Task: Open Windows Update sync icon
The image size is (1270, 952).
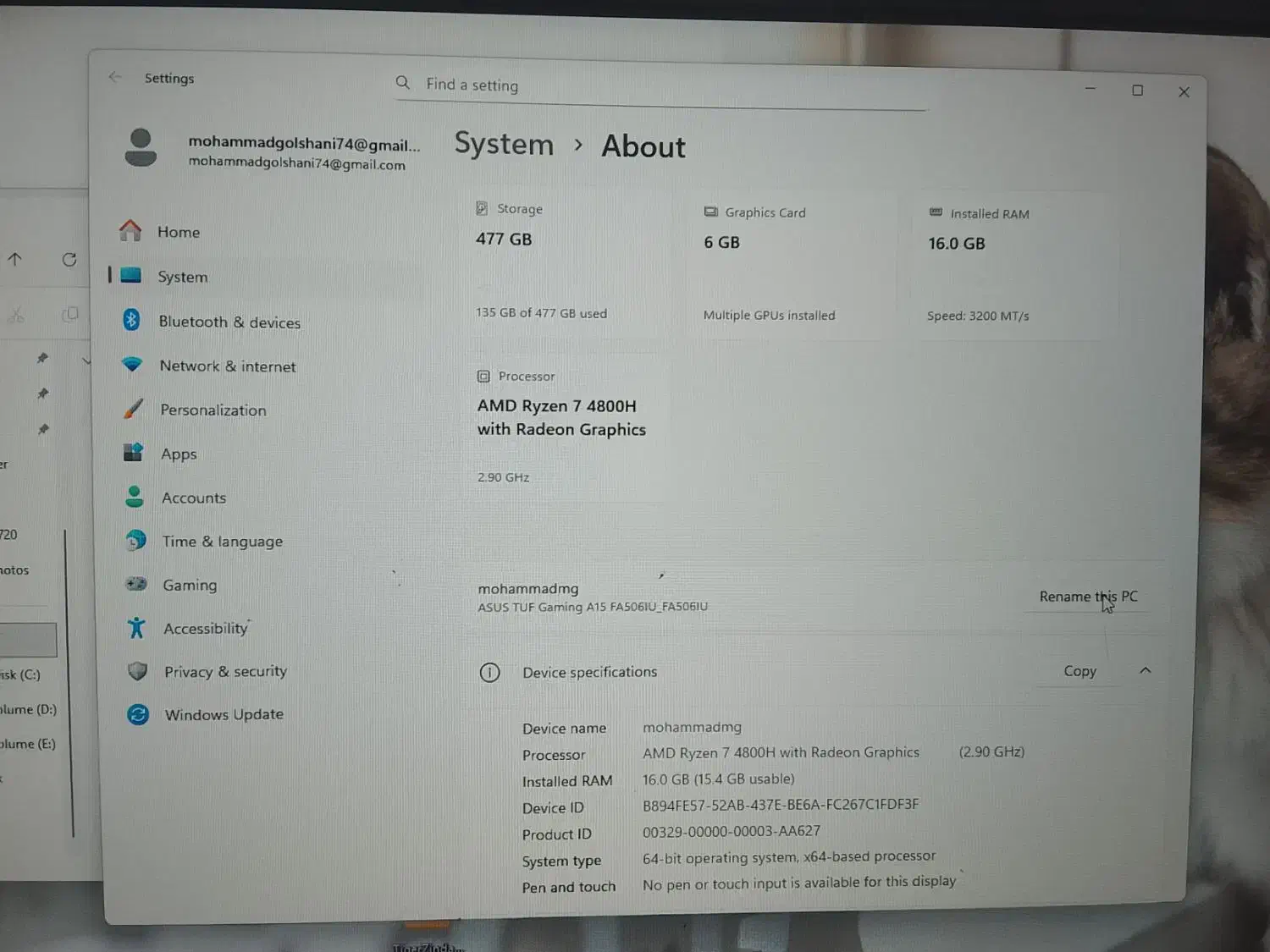Action: pos(138,714)
